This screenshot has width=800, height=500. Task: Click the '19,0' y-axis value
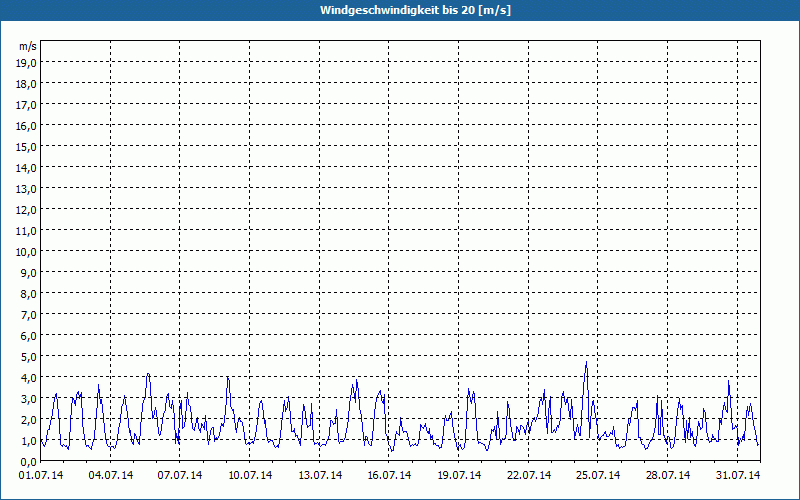tap(27, 63)
